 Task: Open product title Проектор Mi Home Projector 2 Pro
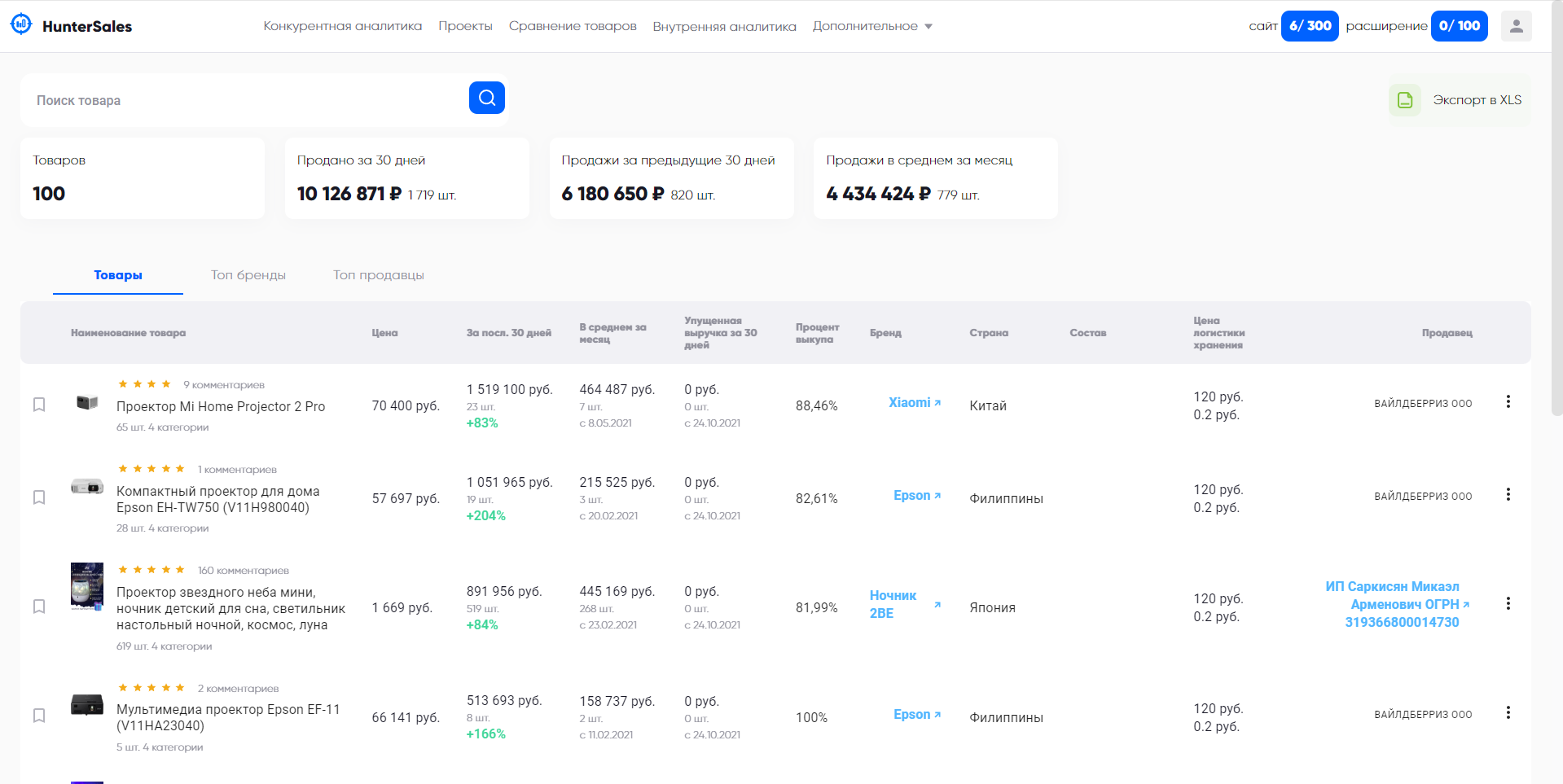pyautogui.click(x=221, y=406)
